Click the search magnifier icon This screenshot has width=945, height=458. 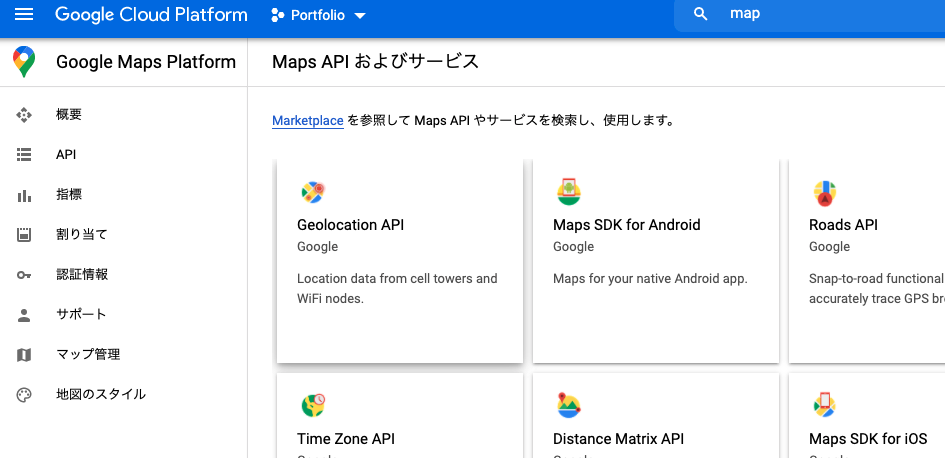click(700, 14)
